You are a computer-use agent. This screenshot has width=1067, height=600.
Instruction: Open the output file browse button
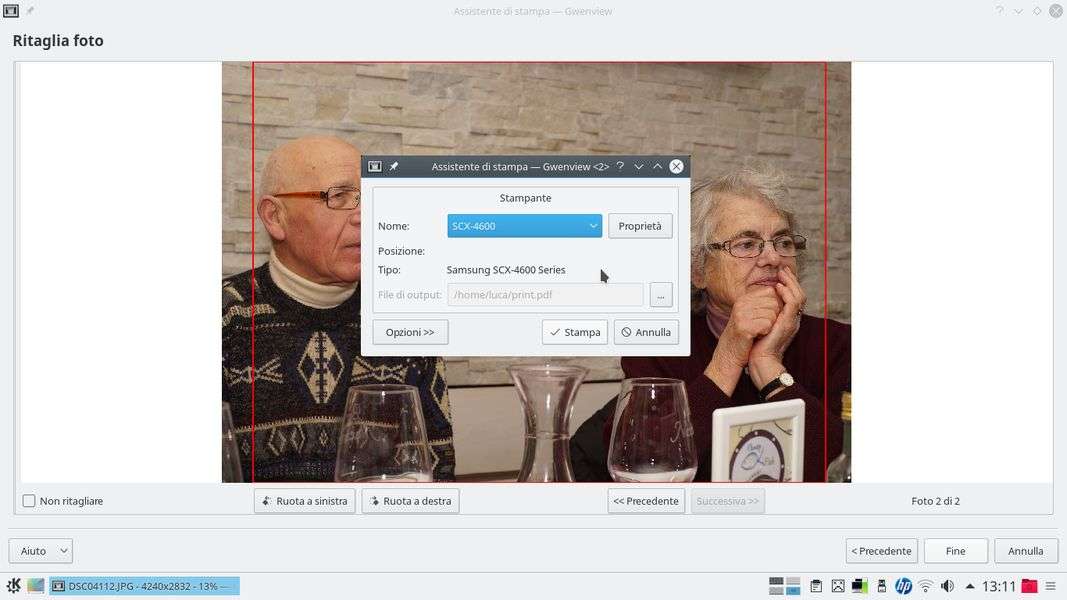tap(661, 295)
